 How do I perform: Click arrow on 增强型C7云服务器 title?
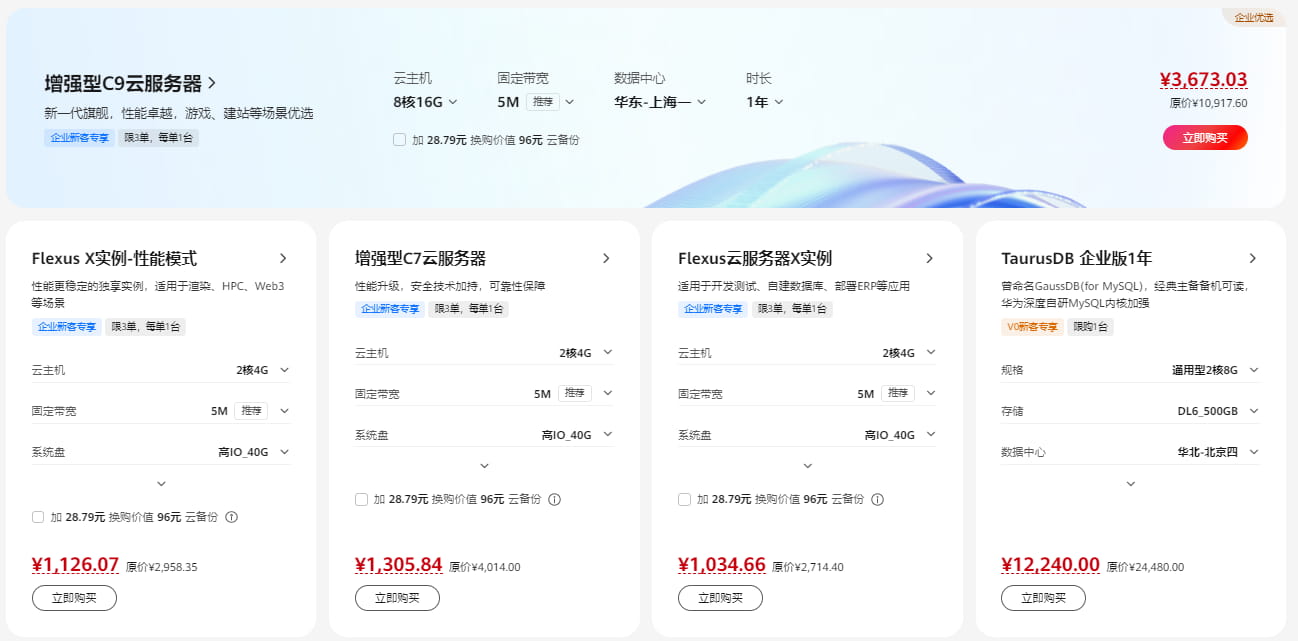click(x=607, y=257)
